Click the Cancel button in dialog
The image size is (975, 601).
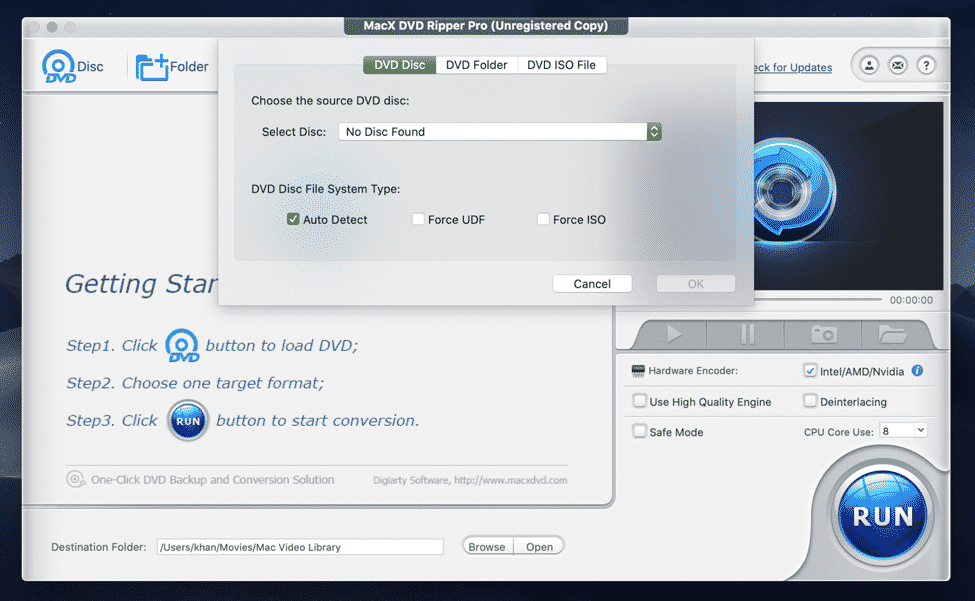pyautogui.click(x=592, y=284)
